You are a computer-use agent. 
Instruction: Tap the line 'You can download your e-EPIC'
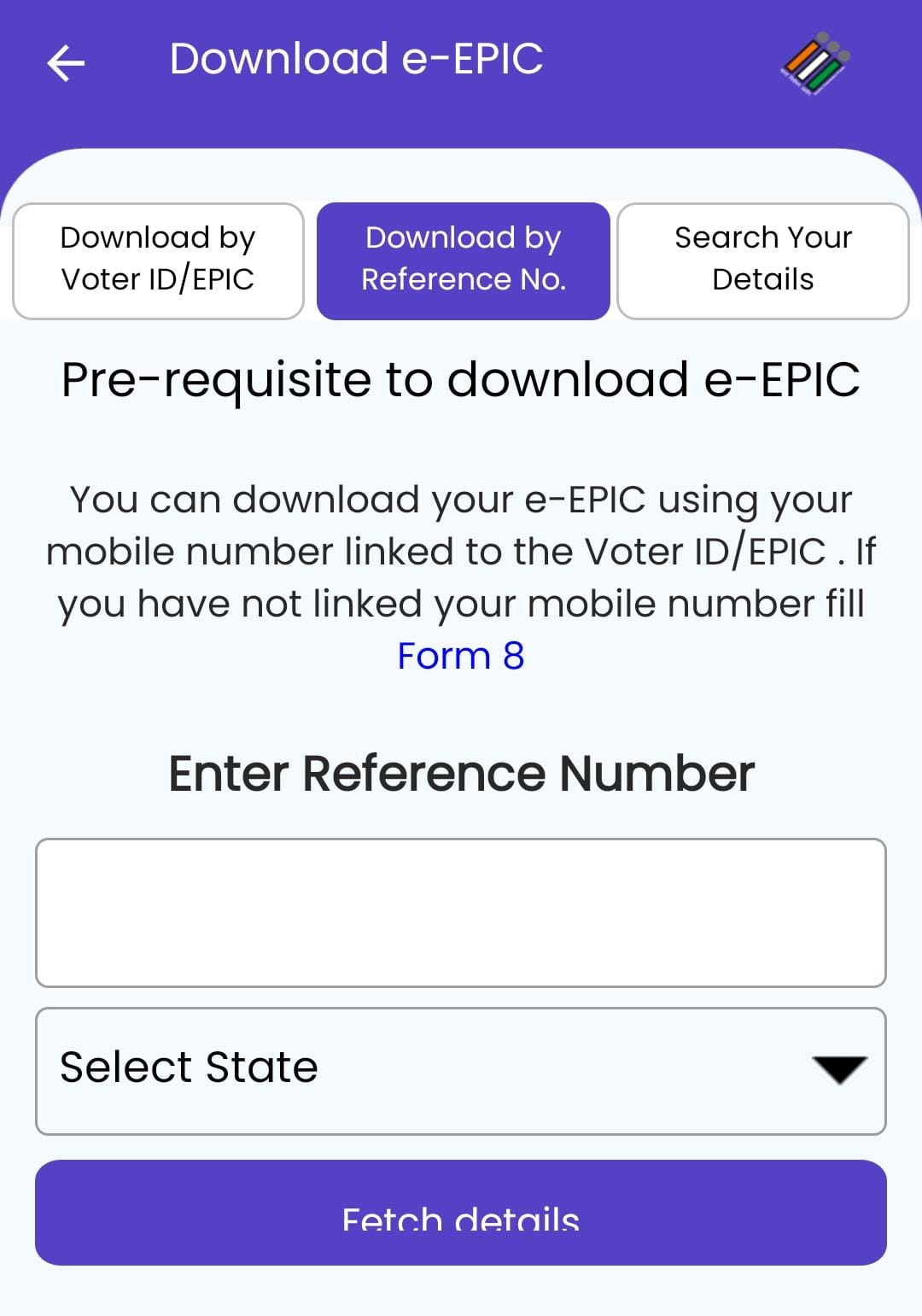[x=460, y=500]
